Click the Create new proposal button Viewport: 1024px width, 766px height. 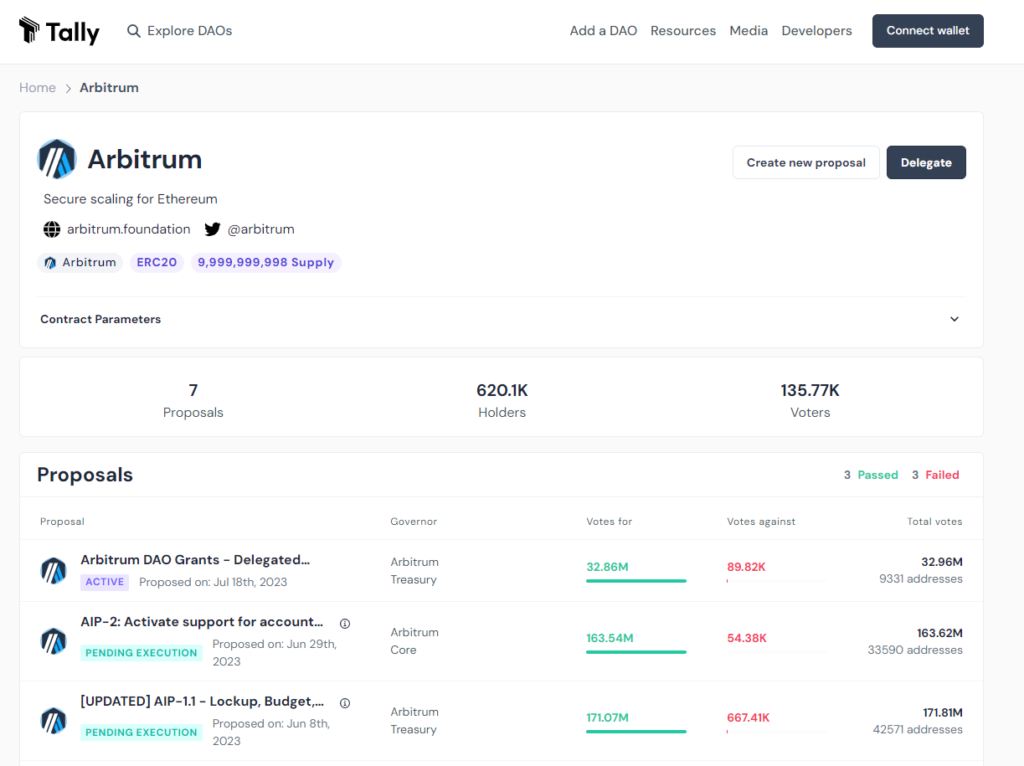pyautogui.click(x=806, y=163)
